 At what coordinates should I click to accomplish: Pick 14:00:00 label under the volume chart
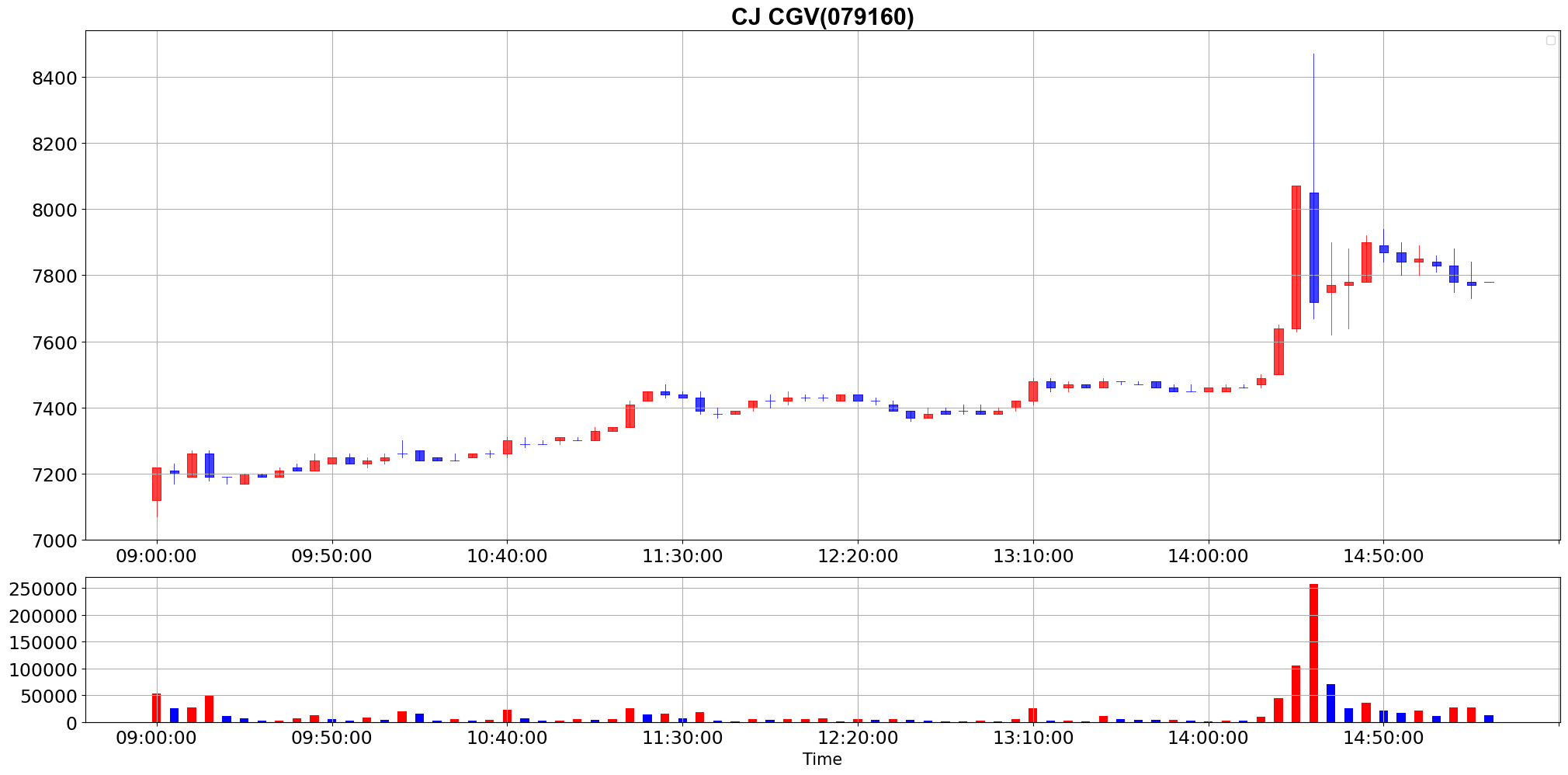pos(1208,738)
